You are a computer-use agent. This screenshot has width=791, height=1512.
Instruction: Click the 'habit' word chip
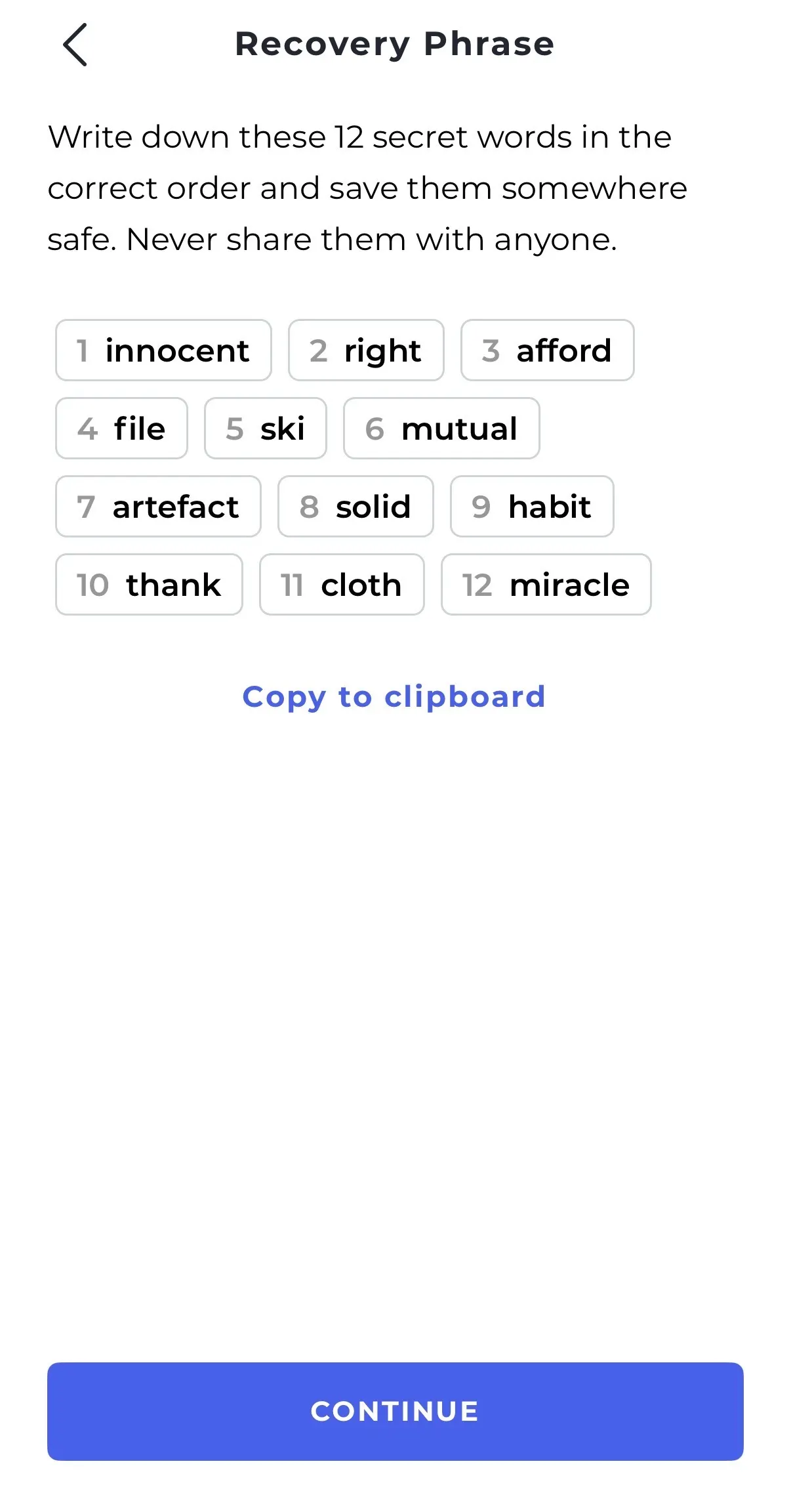pyautogui.click(x=532, y=507)
